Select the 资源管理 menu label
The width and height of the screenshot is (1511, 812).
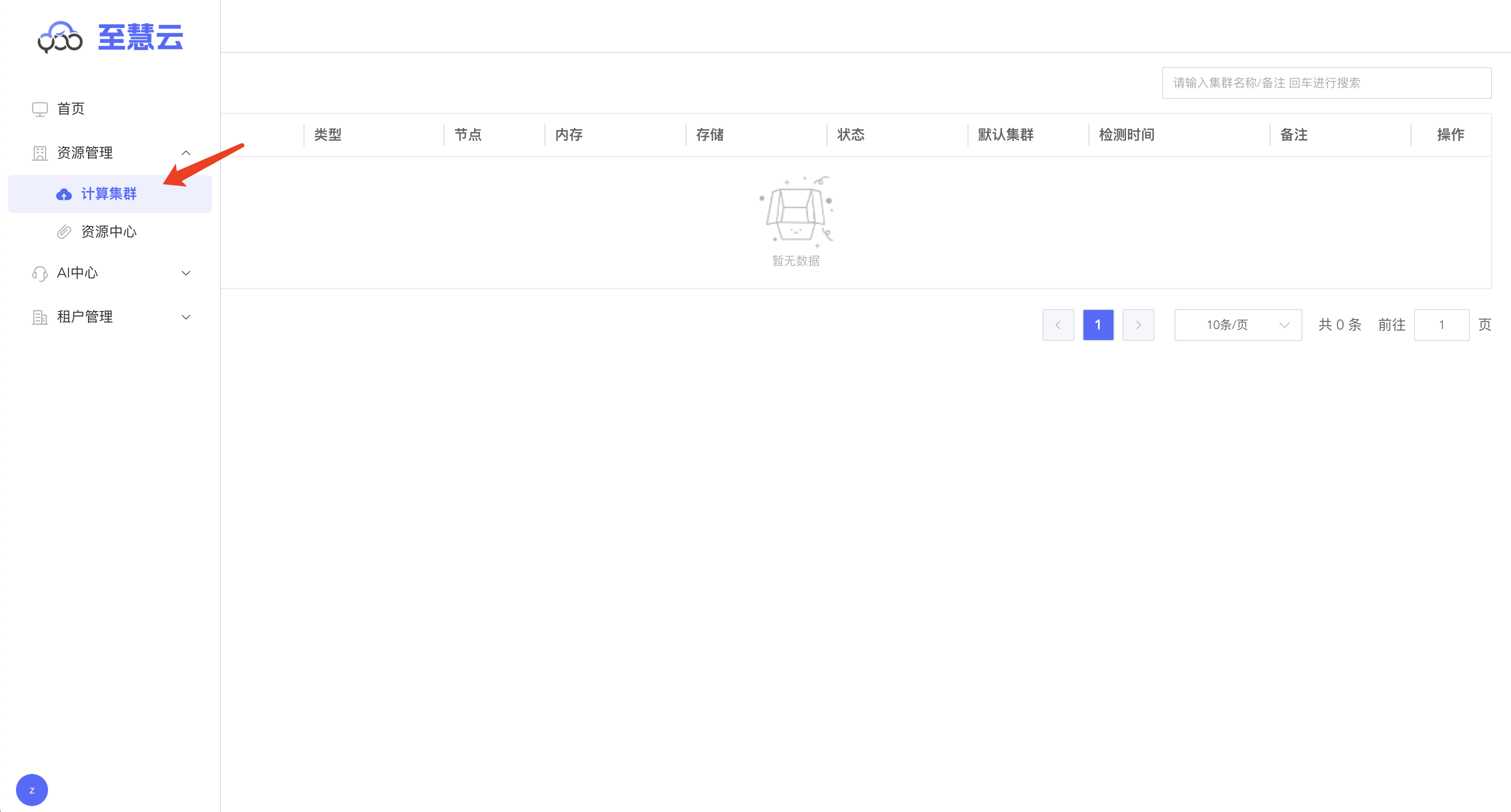[x=85, y=153]
